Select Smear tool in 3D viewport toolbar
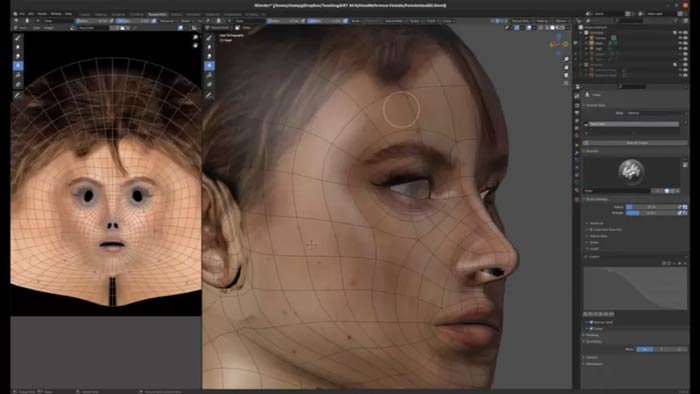 pyautogui.click(x=209, y=56)
